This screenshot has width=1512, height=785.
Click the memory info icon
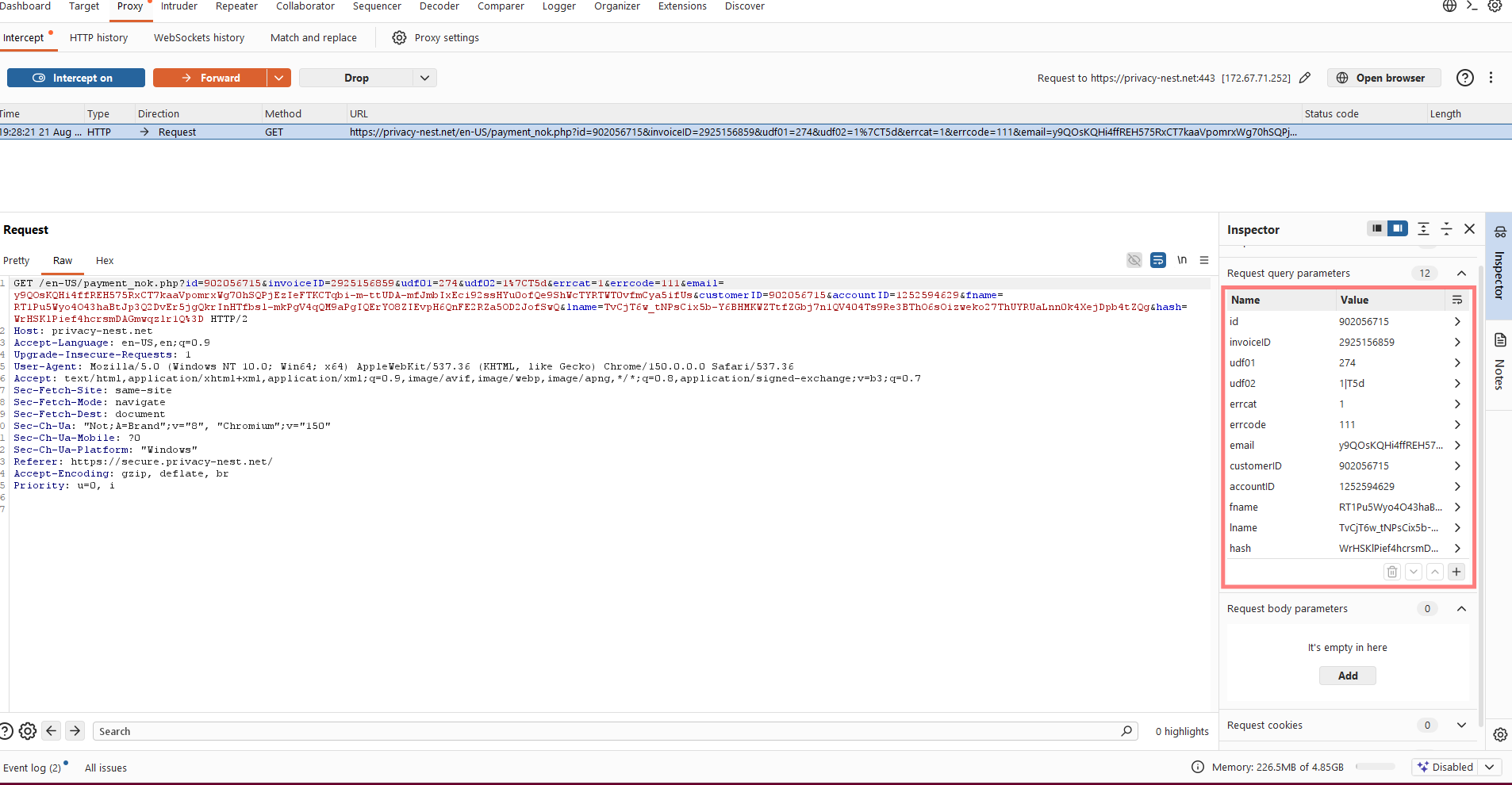[x=1198, y=767]
